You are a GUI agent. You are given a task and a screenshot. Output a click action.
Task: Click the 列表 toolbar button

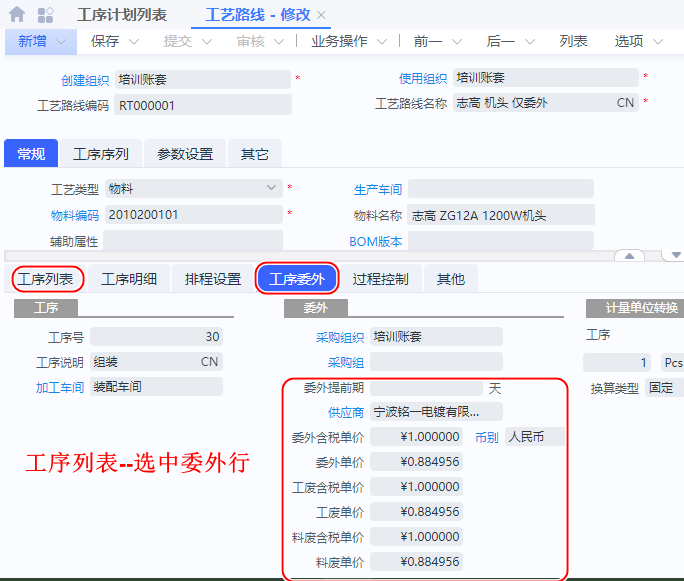click(x=573, y=41)
